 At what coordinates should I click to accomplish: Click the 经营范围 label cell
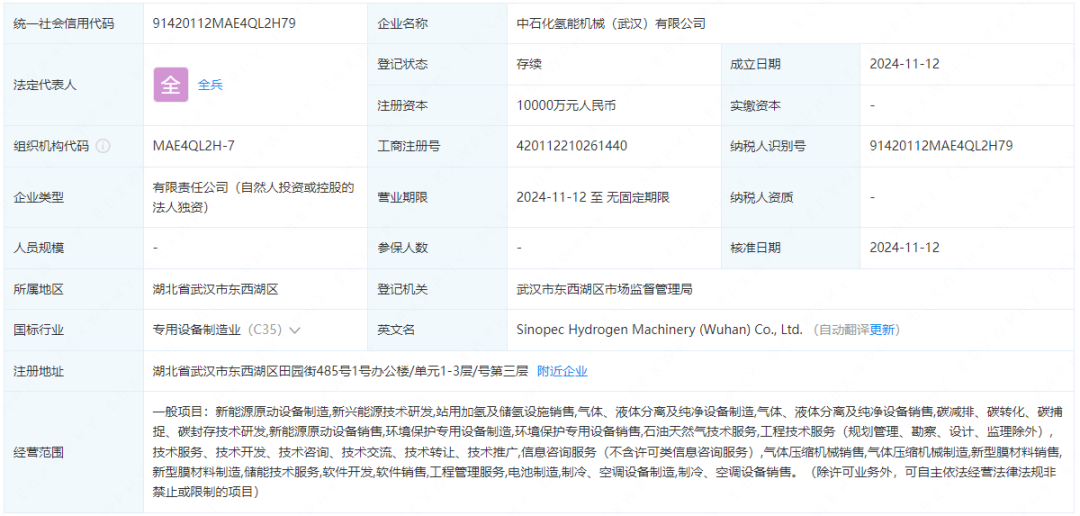pyautogui.click(x=74, y=453)
